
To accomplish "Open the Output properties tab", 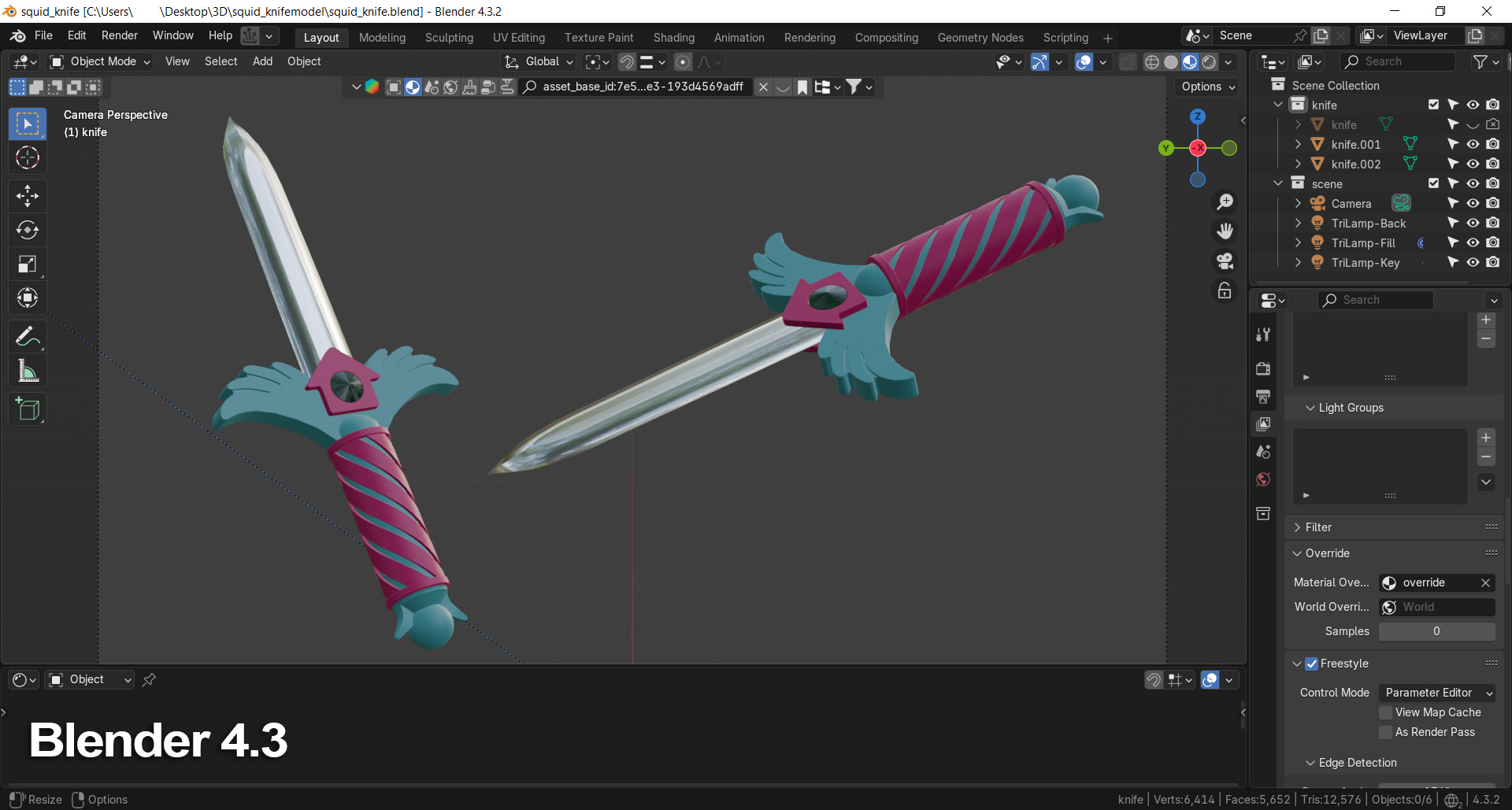I will pos(1263,396).
